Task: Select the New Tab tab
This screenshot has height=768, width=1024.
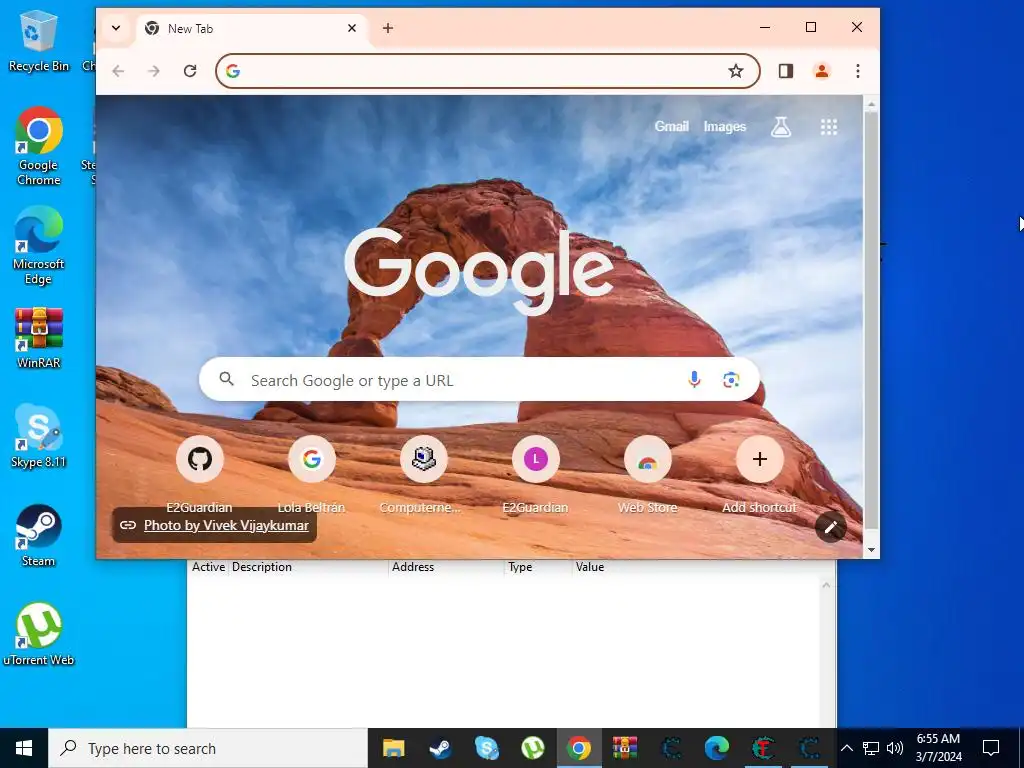Action: (x=251, y=29)
